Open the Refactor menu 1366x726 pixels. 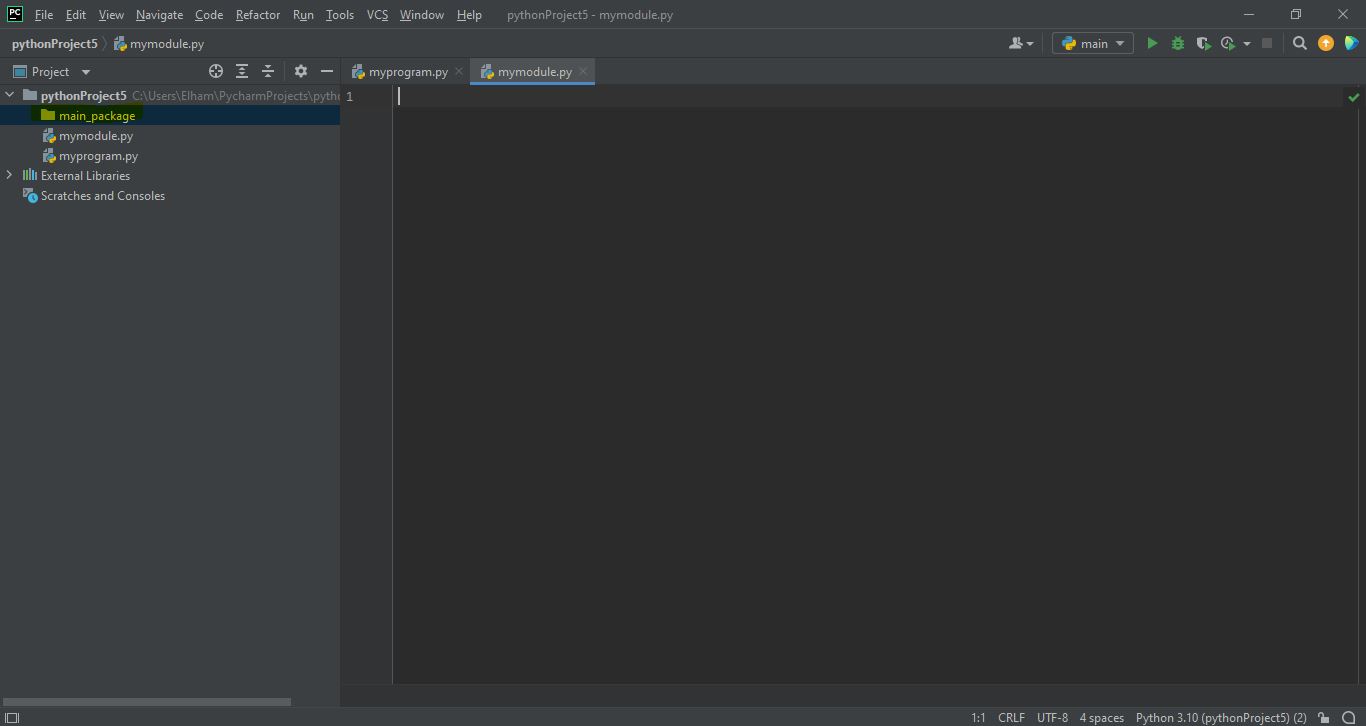click(x=257, y=14)
